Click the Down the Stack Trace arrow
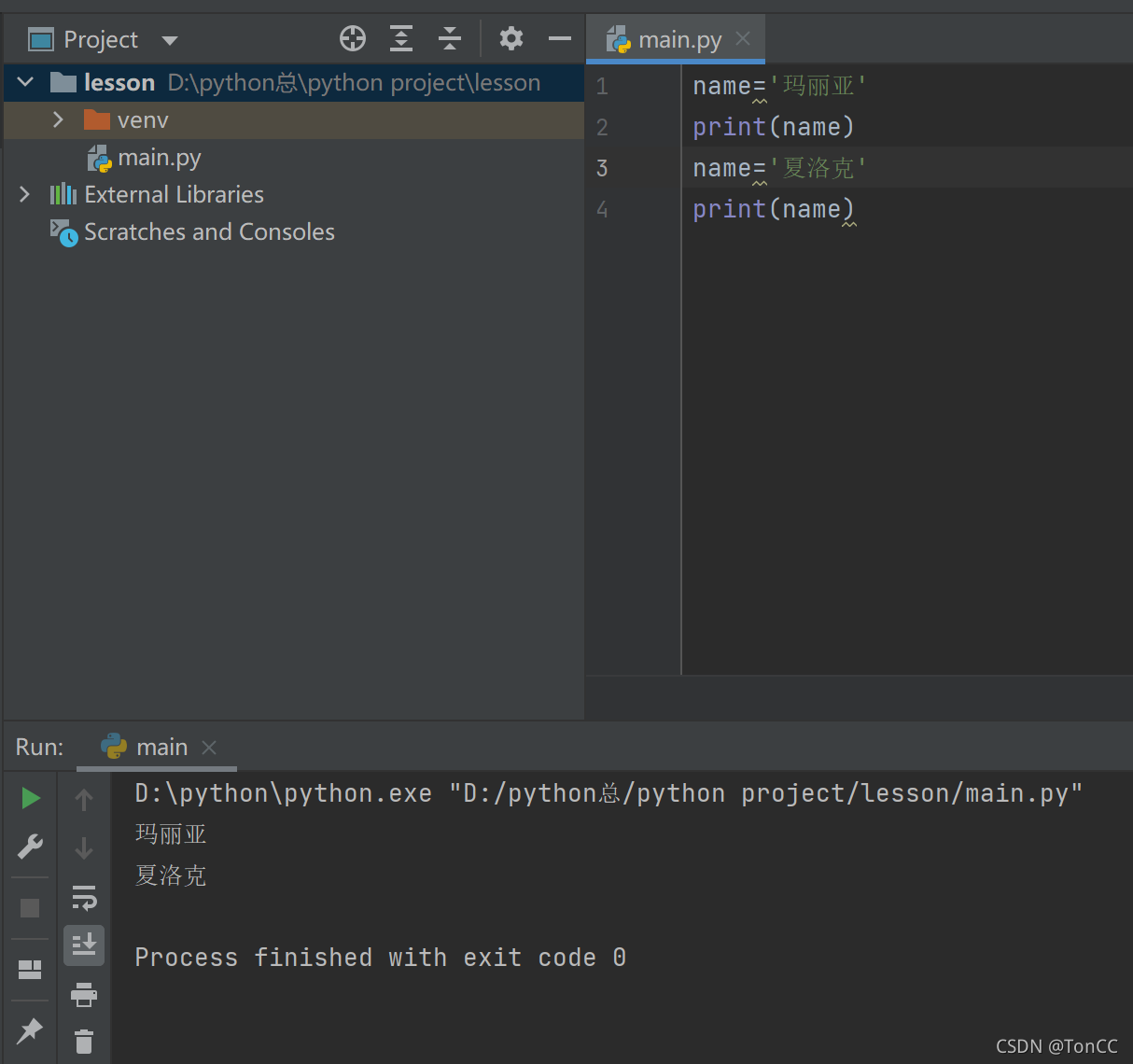 [84, 847]
